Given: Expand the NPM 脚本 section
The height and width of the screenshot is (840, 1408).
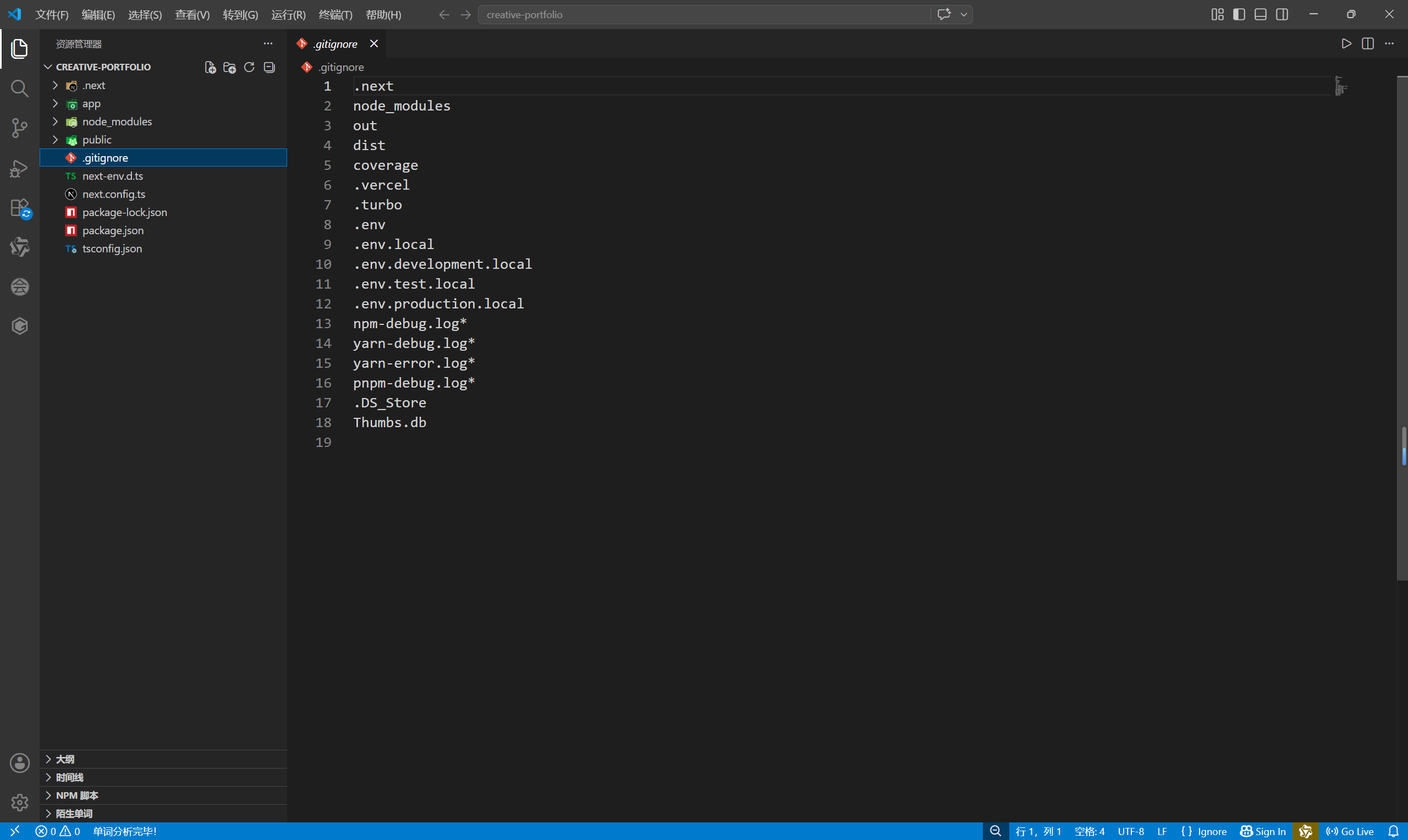Looking at the screenshot, I should [163, 795].
